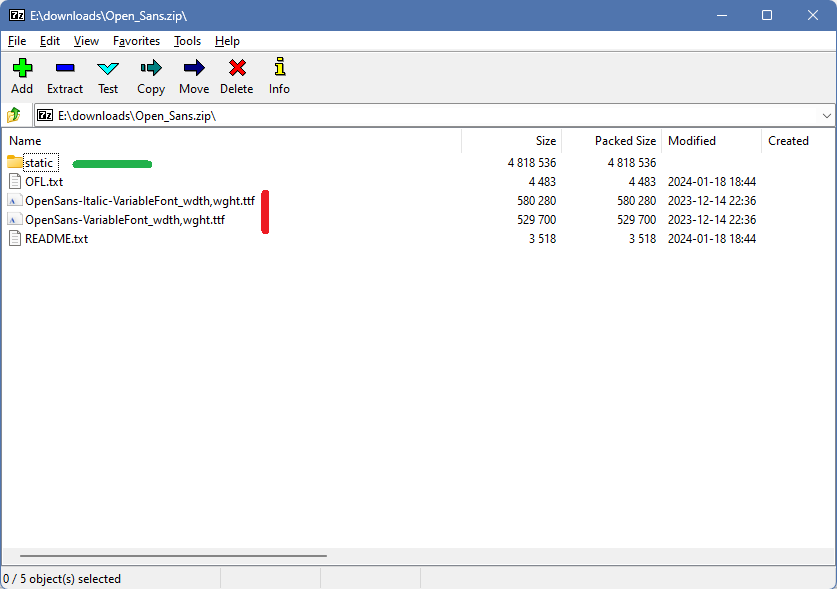Click the blue Extract minus icon
Screen dimensions: 837x589
tap(65, 68)
